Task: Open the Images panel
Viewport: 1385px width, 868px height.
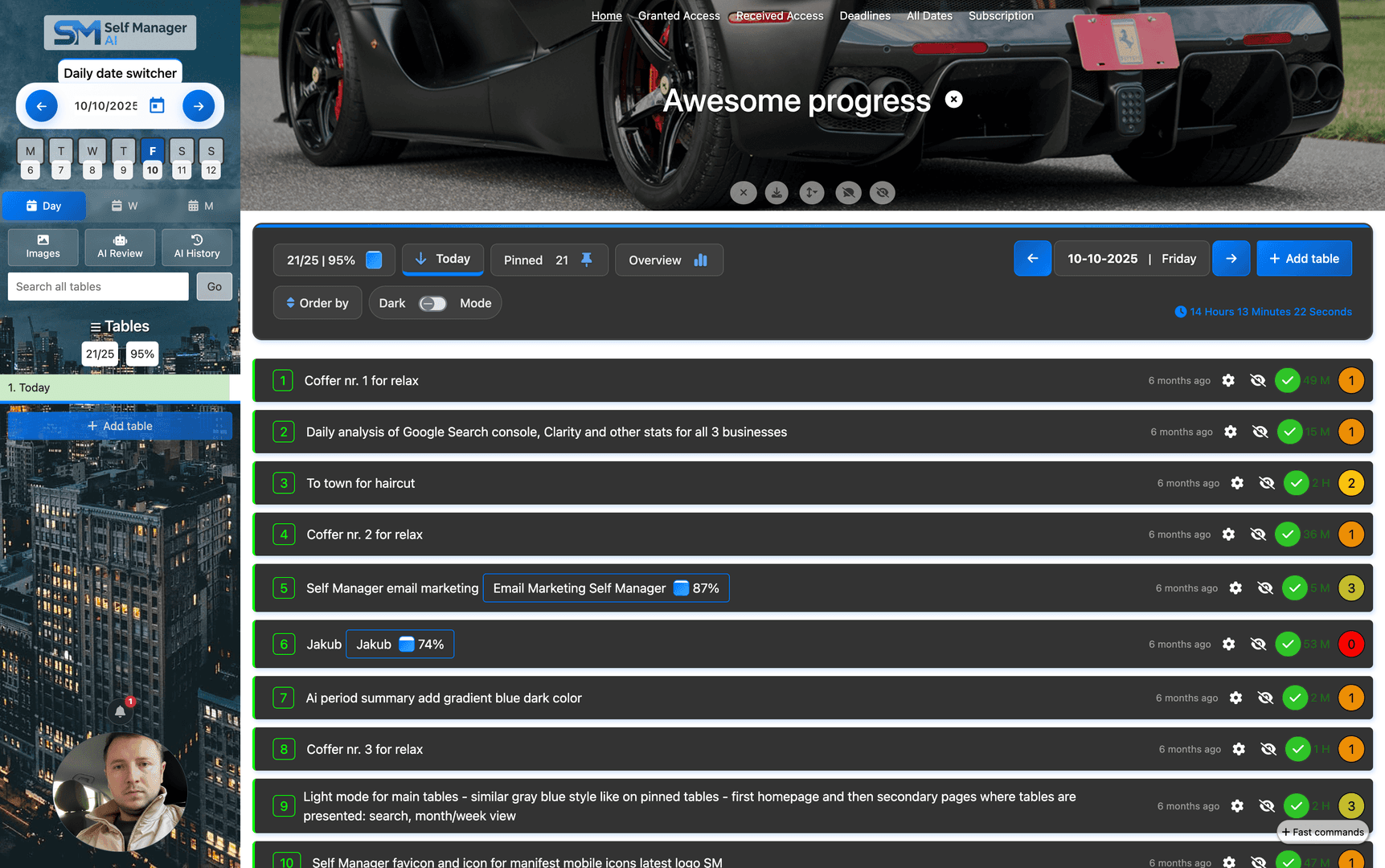Action: tap(43, 247)
